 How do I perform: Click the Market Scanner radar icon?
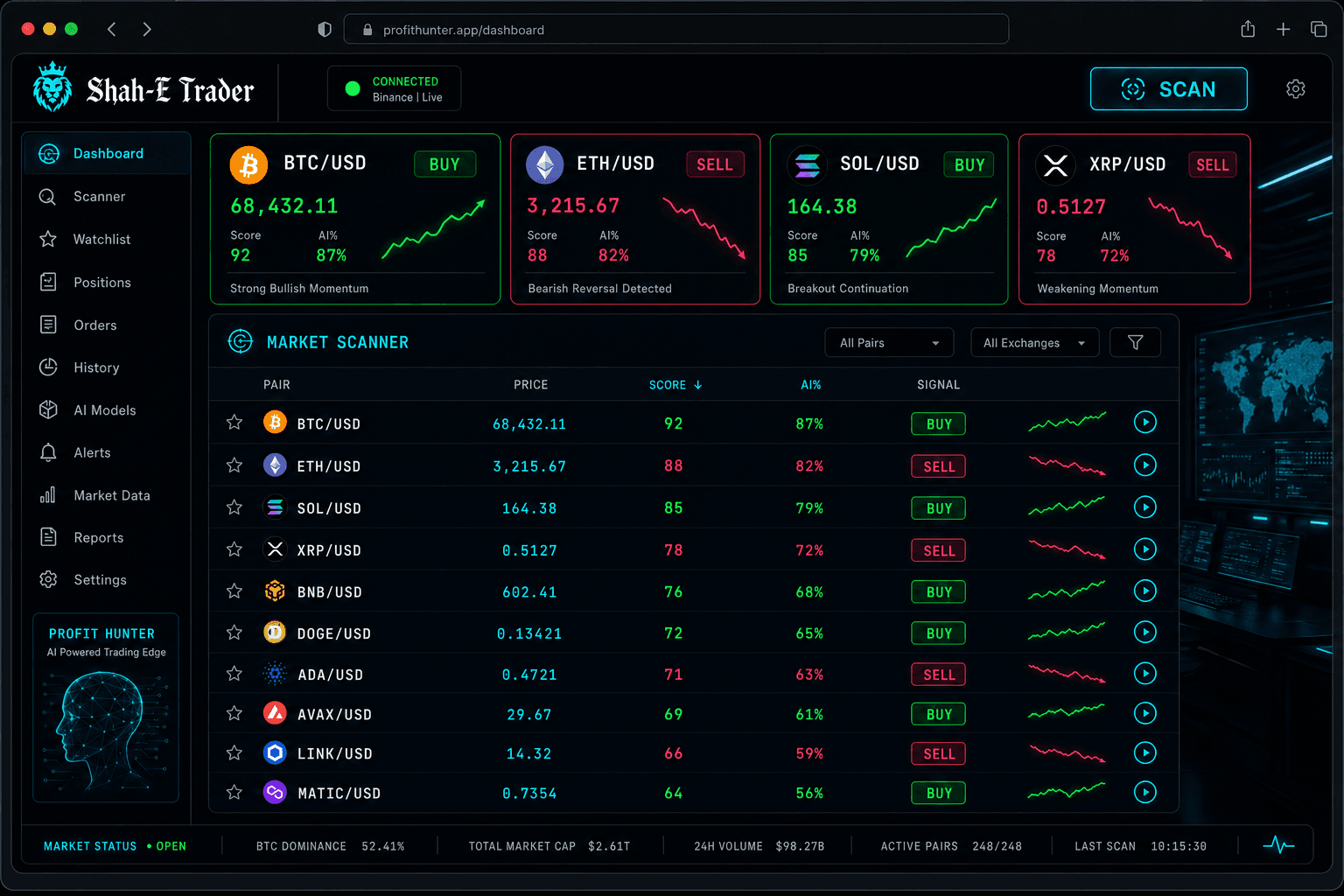click(x=240, y=341)
